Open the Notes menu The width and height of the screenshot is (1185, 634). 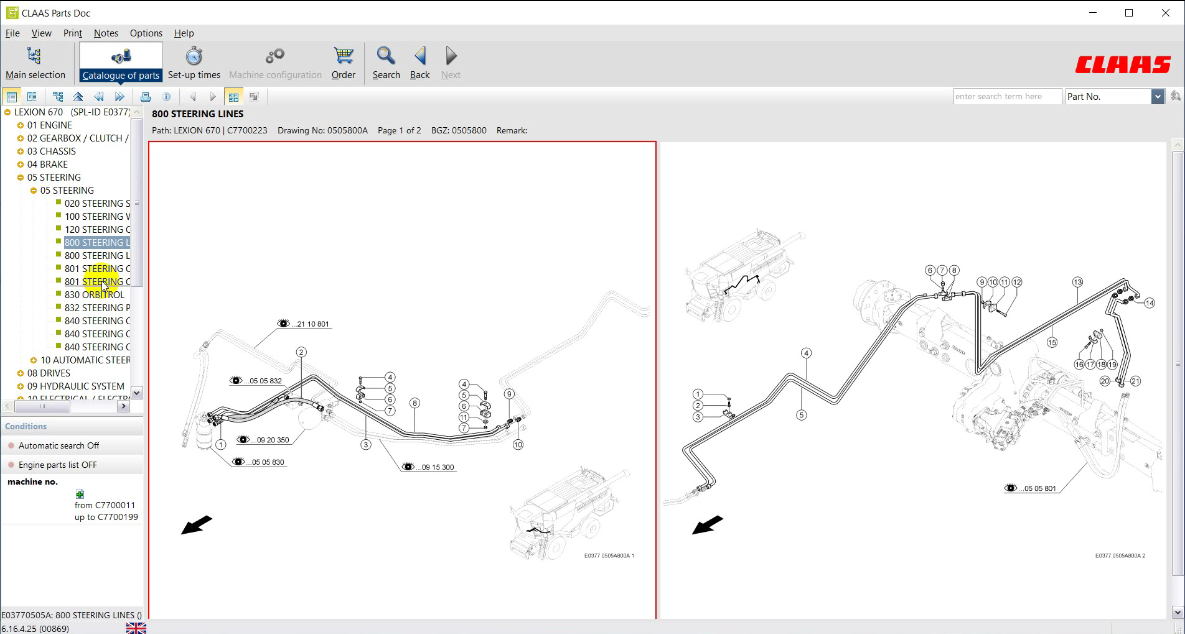click(x=106, y=33)
